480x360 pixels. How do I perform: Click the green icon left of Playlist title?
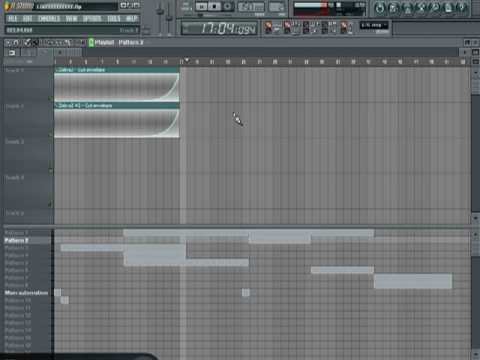point(91,43)
